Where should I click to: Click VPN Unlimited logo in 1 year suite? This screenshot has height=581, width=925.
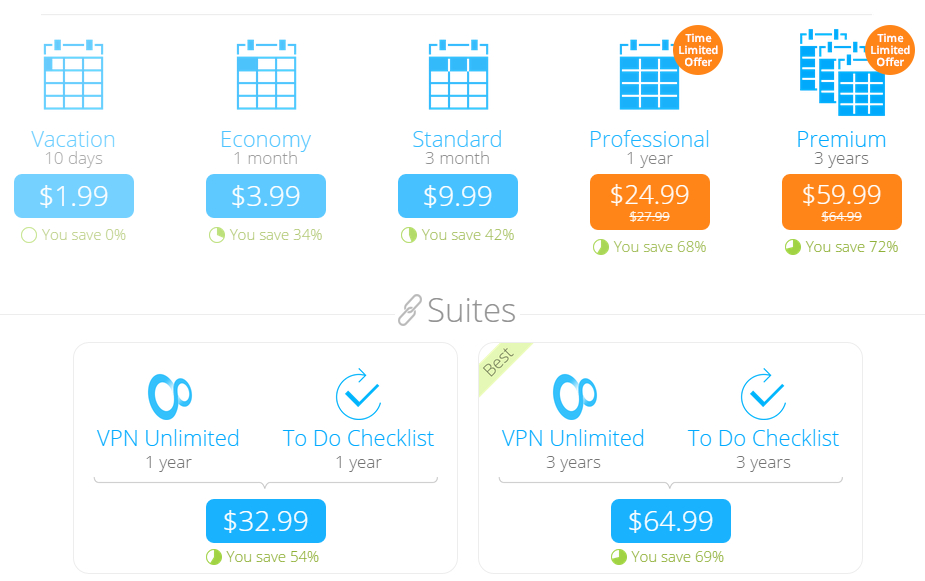click(169, 396)
